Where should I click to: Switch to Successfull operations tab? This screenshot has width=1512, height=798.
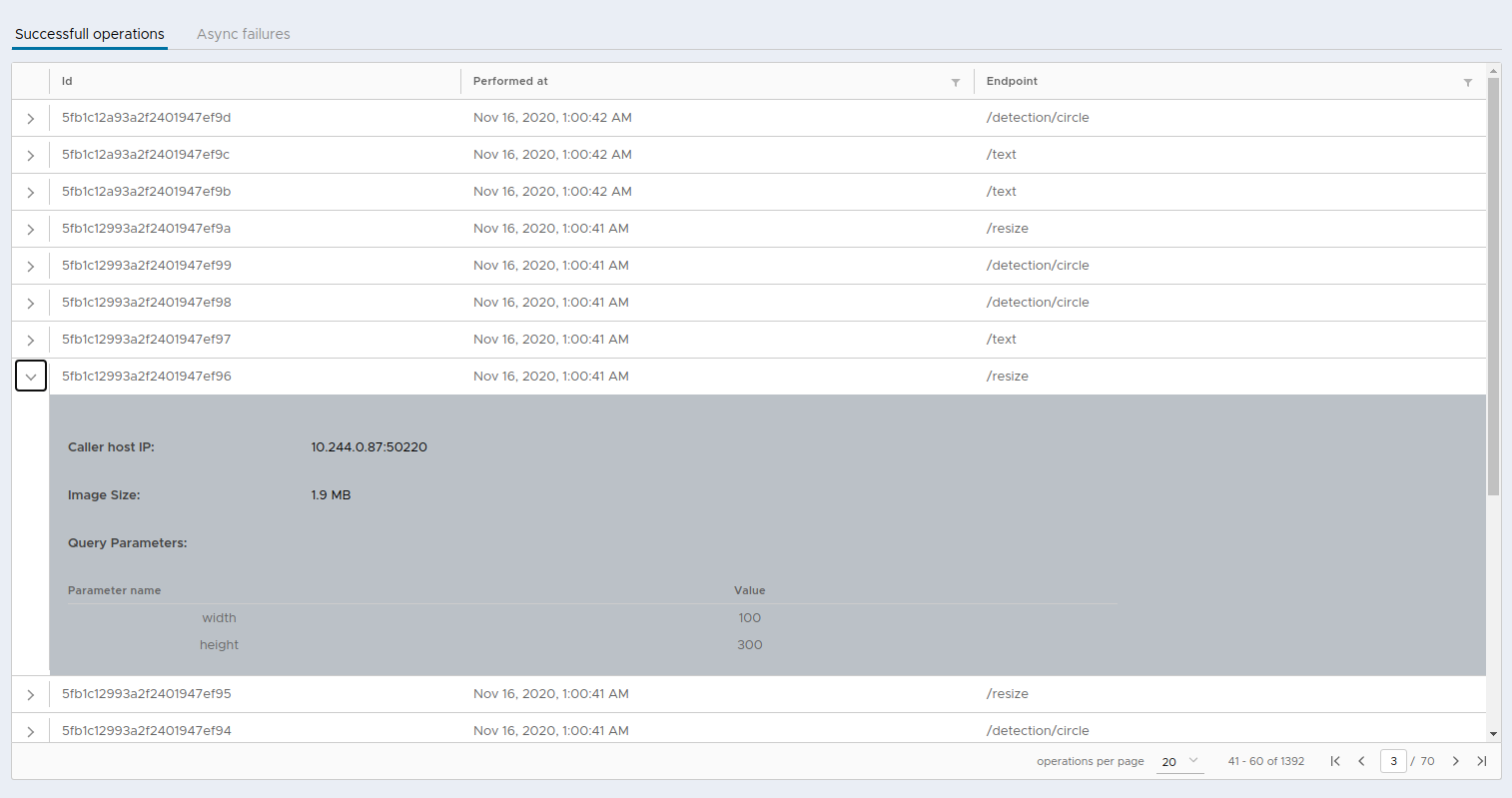90,34
